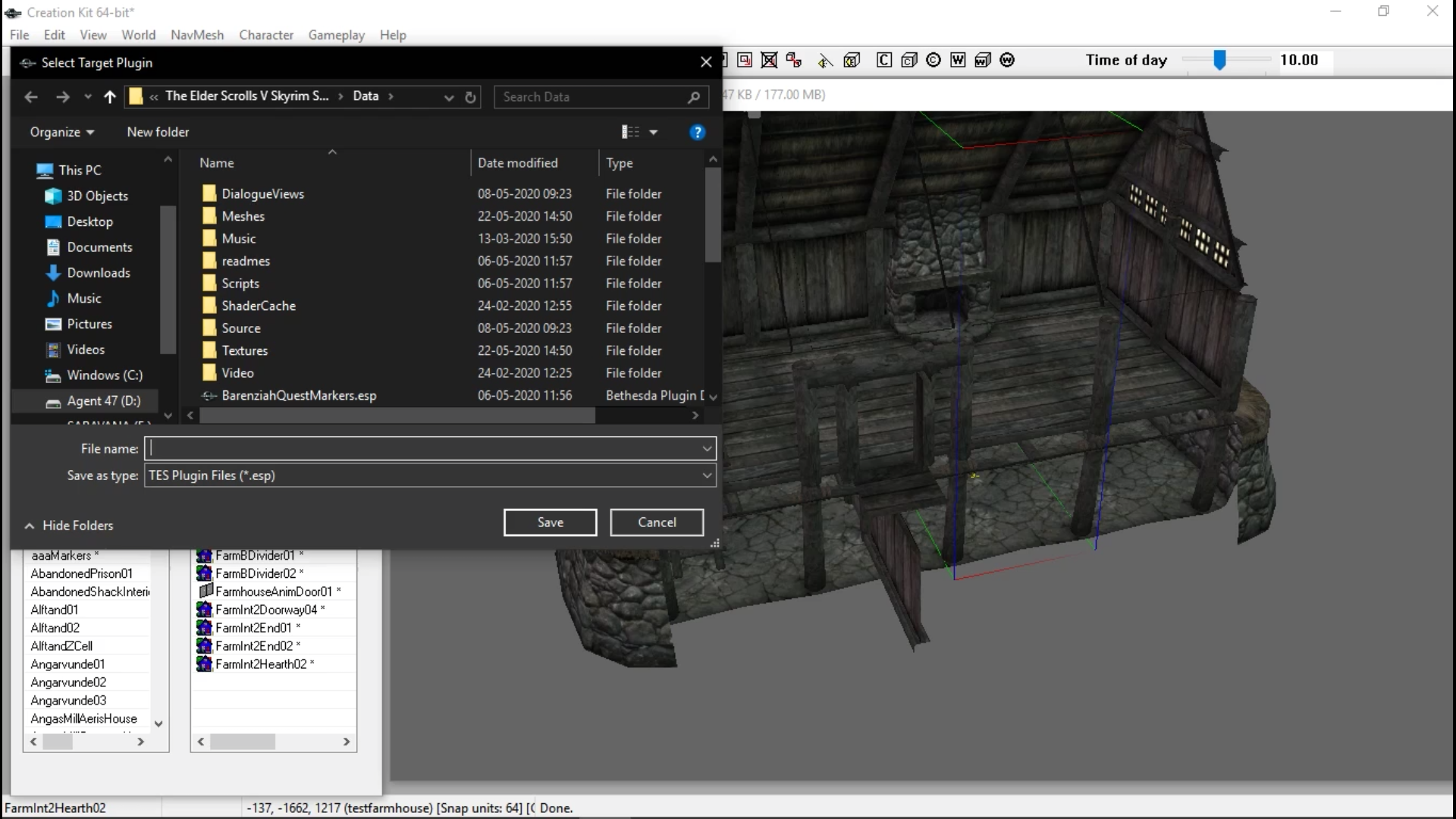Click the file name input field
The height and width of the screenshot is (819, 1456).
coord(429,448)
